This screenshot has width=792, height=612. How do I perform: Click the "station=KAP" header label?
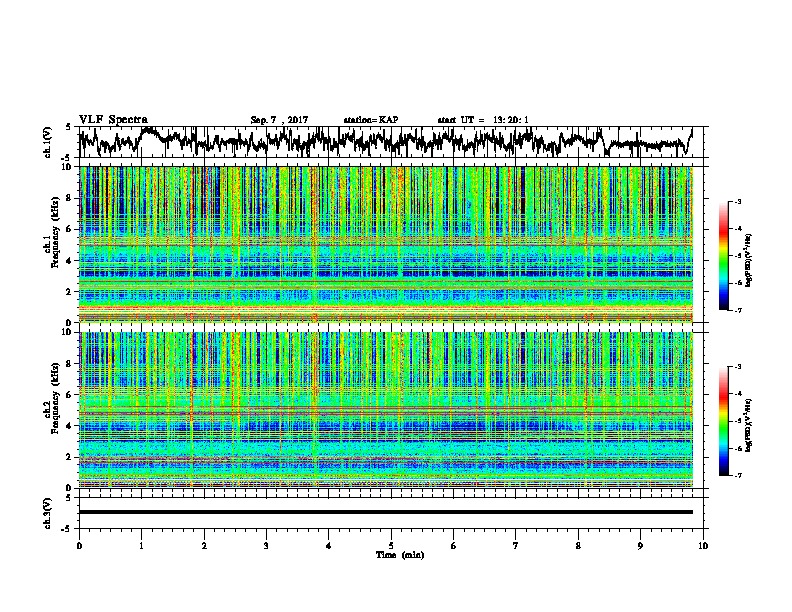(371, 120)
